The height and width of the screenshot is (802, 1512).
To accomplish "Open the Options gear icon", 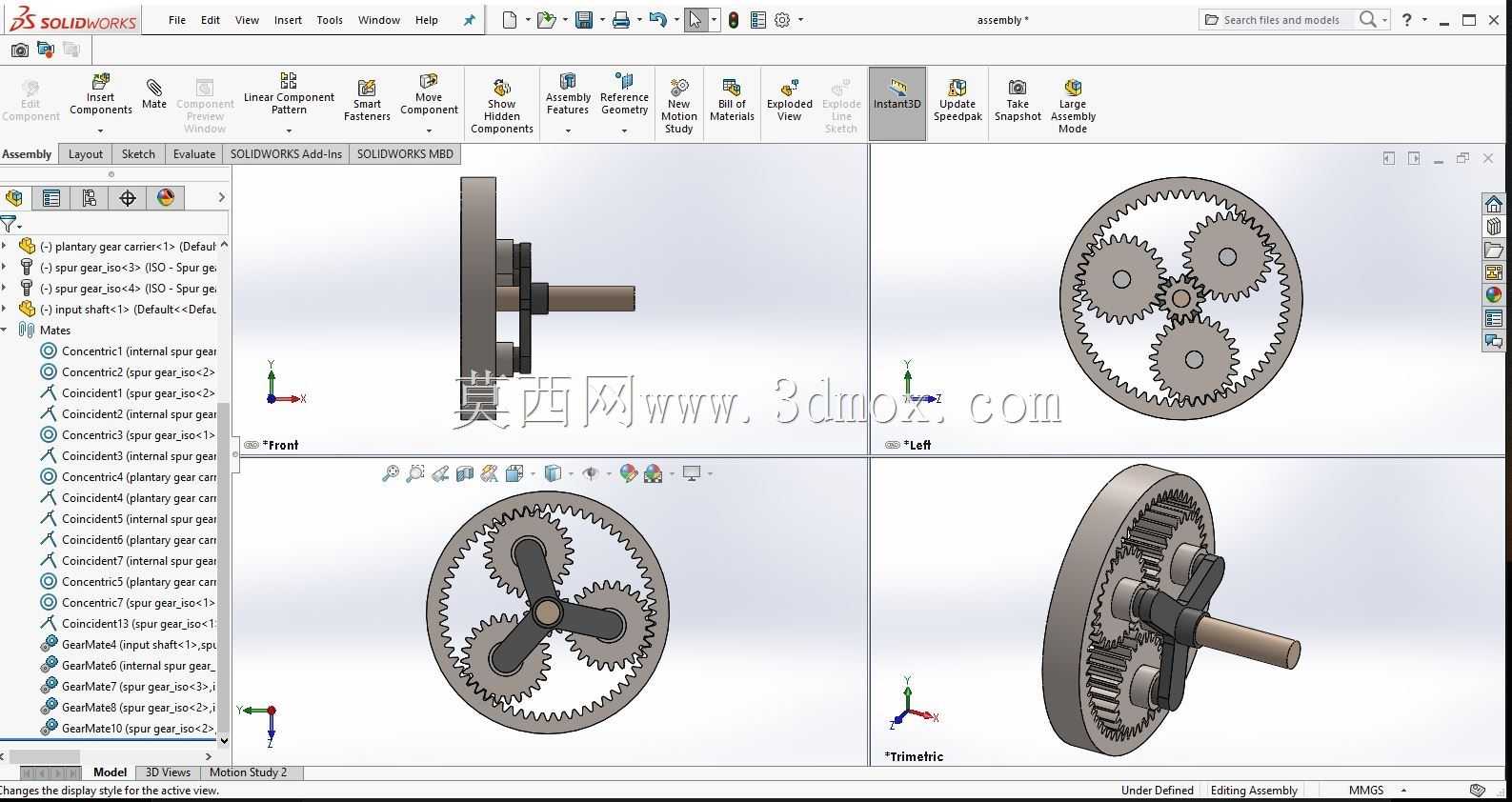I will pos(782,20).
